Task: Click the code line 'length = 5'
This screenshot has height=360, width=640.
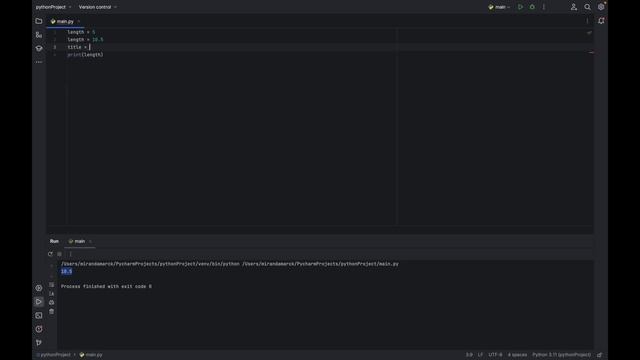Action: point(81,32)
